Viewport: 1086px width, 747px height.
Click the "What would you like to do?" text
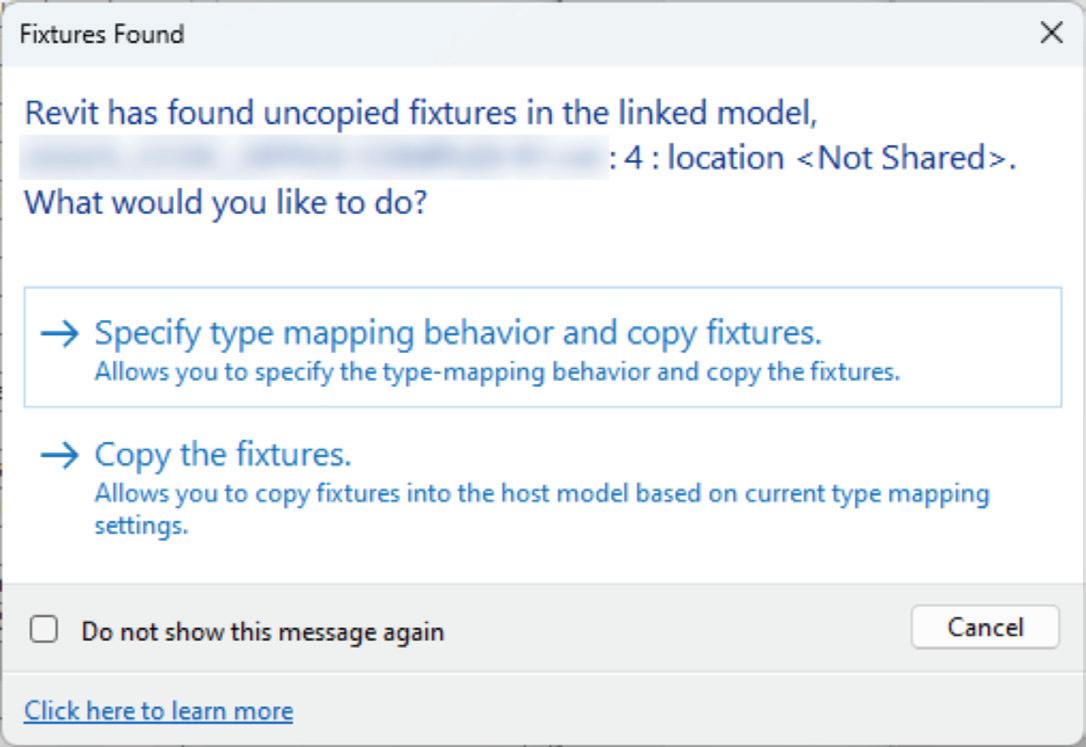point(226,203)
